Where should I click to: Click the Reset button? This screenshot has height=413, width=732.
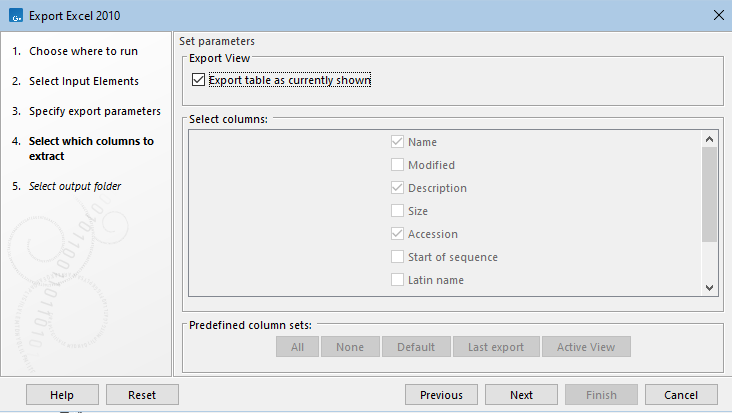tap(142, 395)
